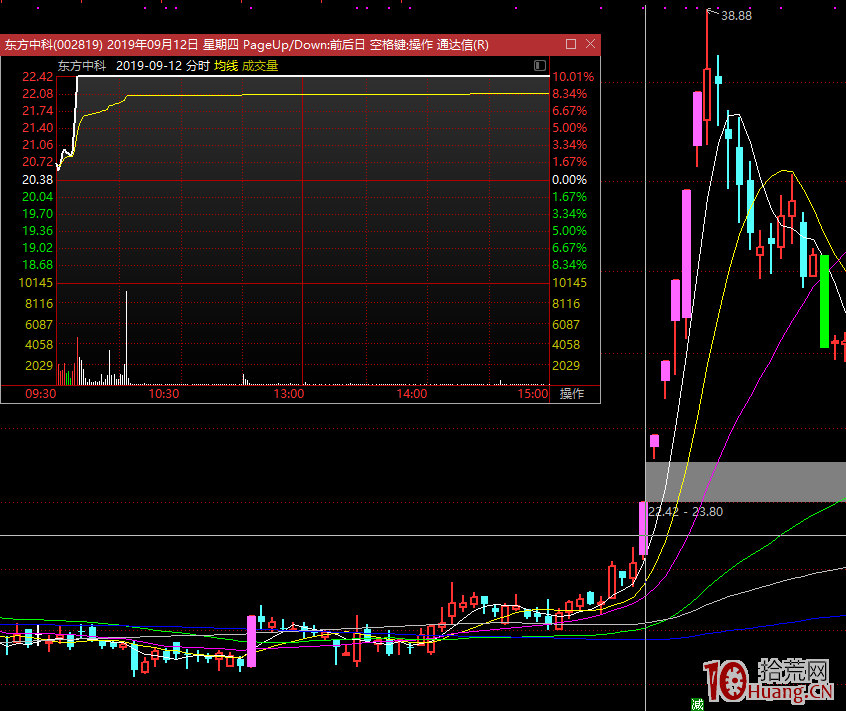Click the gray gap rectangle on the K-line chart
This screenshot has width=846, height=711.
click(x=745, y=481)
